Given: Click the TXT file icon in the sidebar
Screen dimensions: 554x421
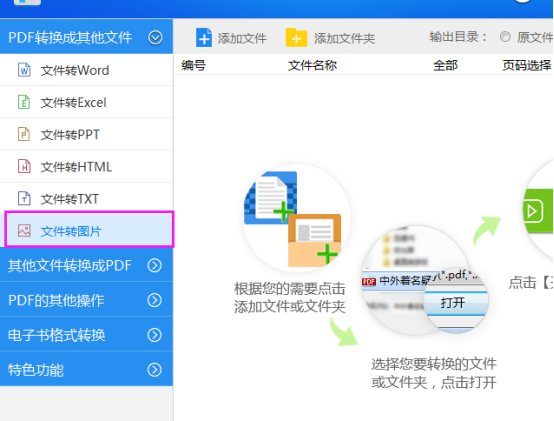Looking at the screenshot, I should [x=24, y=198].
